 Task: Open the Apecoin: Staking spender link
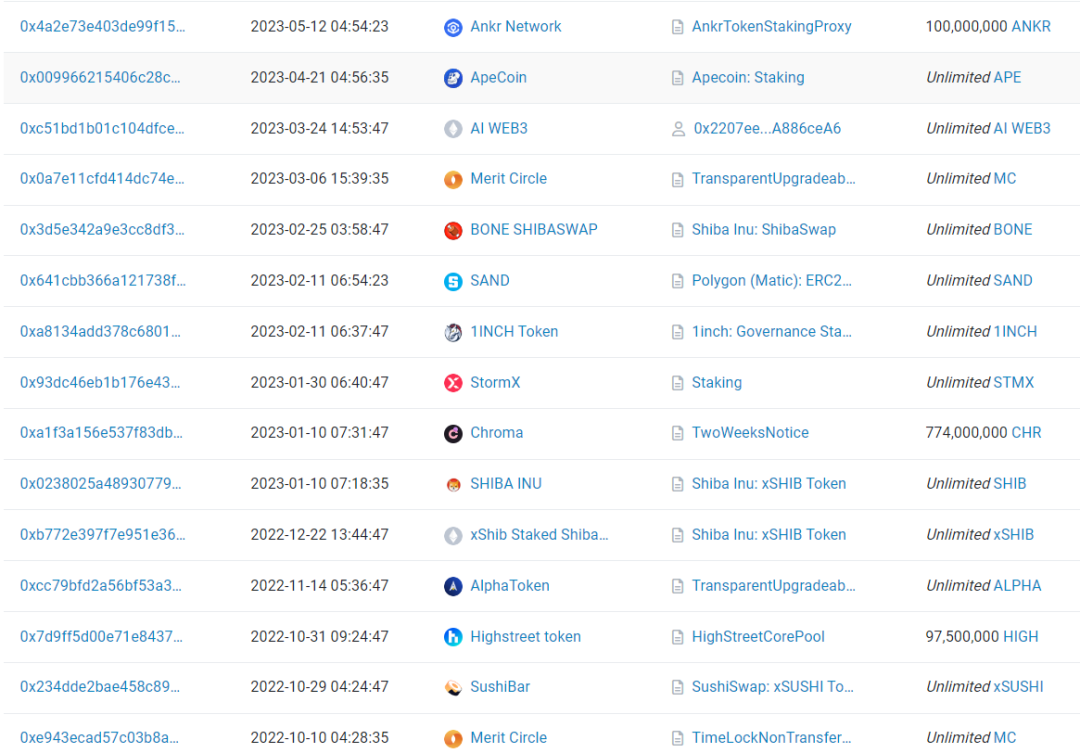click(748, 77)
